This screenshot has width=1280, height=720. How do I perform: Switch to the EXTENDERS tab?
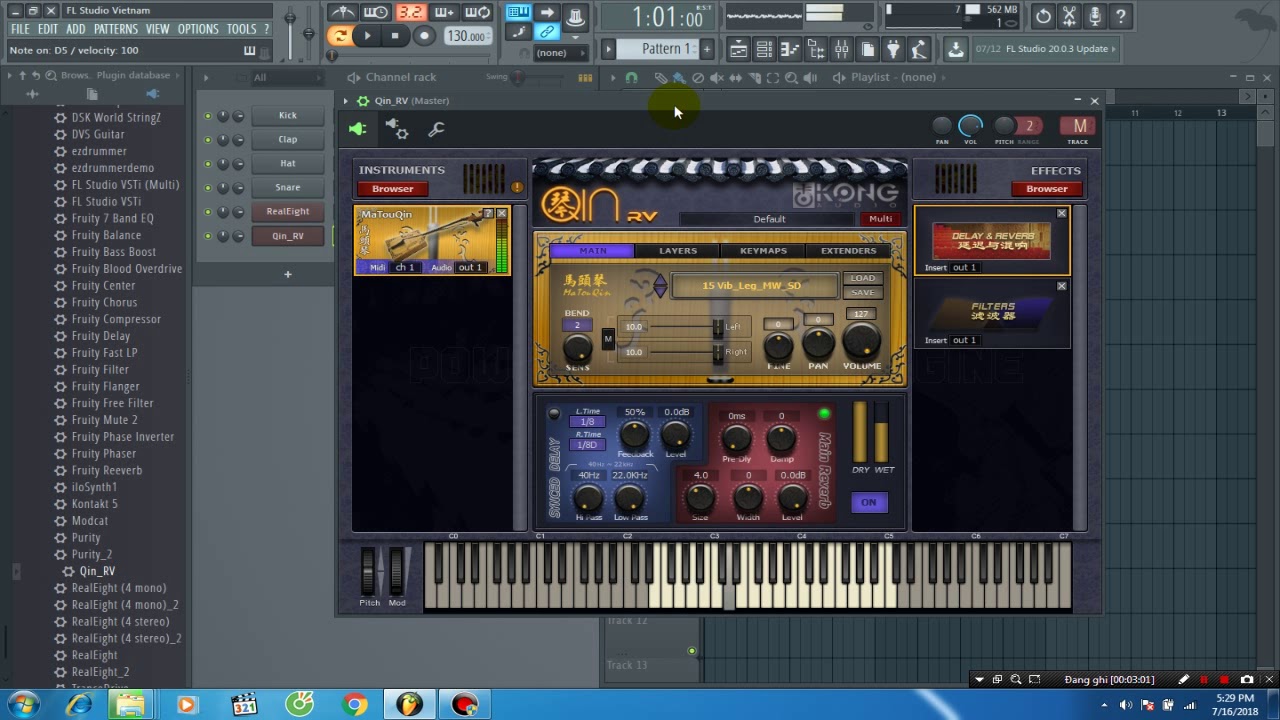click(848, 251)
